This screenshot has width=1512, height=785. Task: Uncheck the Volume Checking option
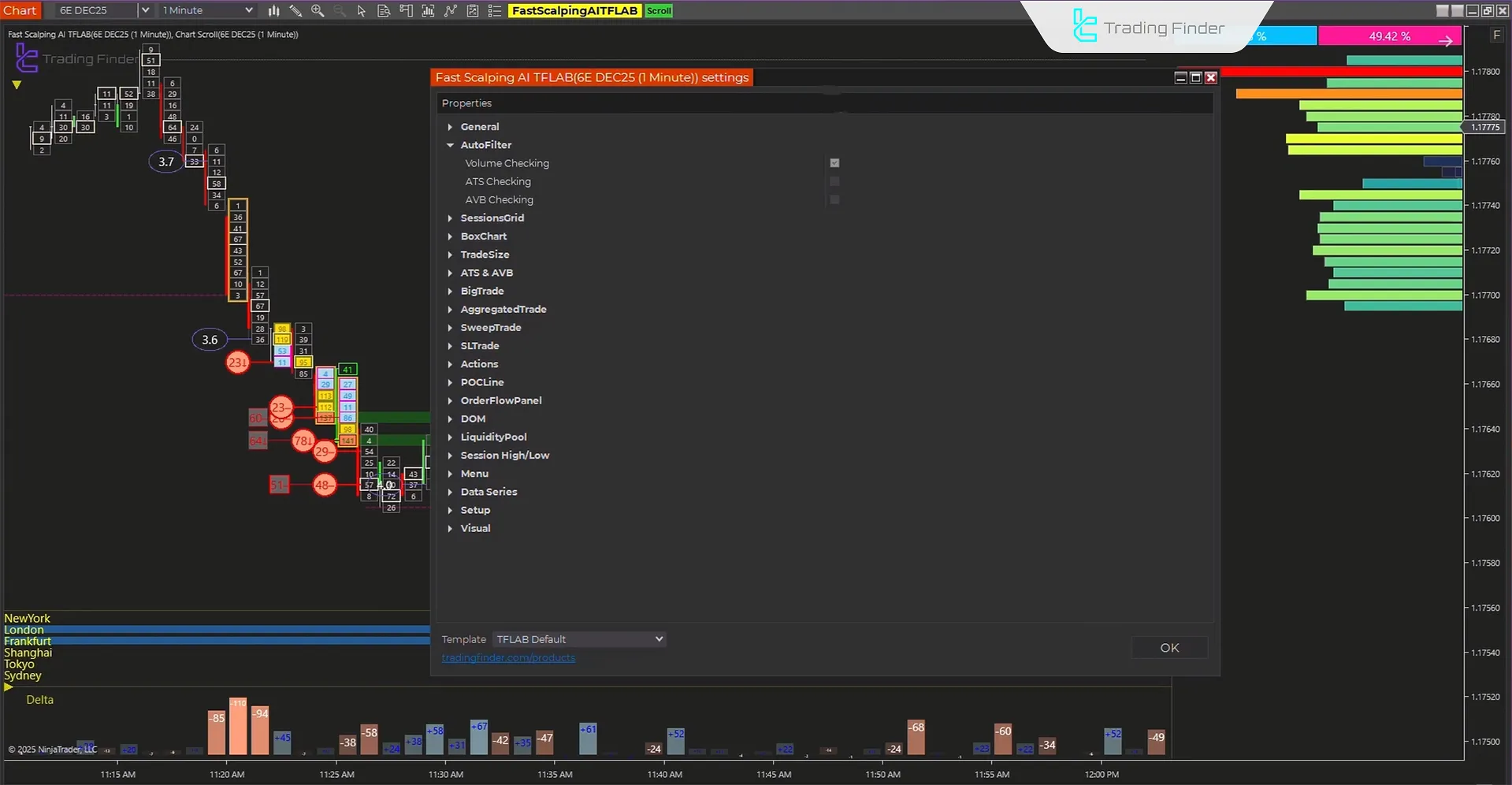click(x=834, y=162)
